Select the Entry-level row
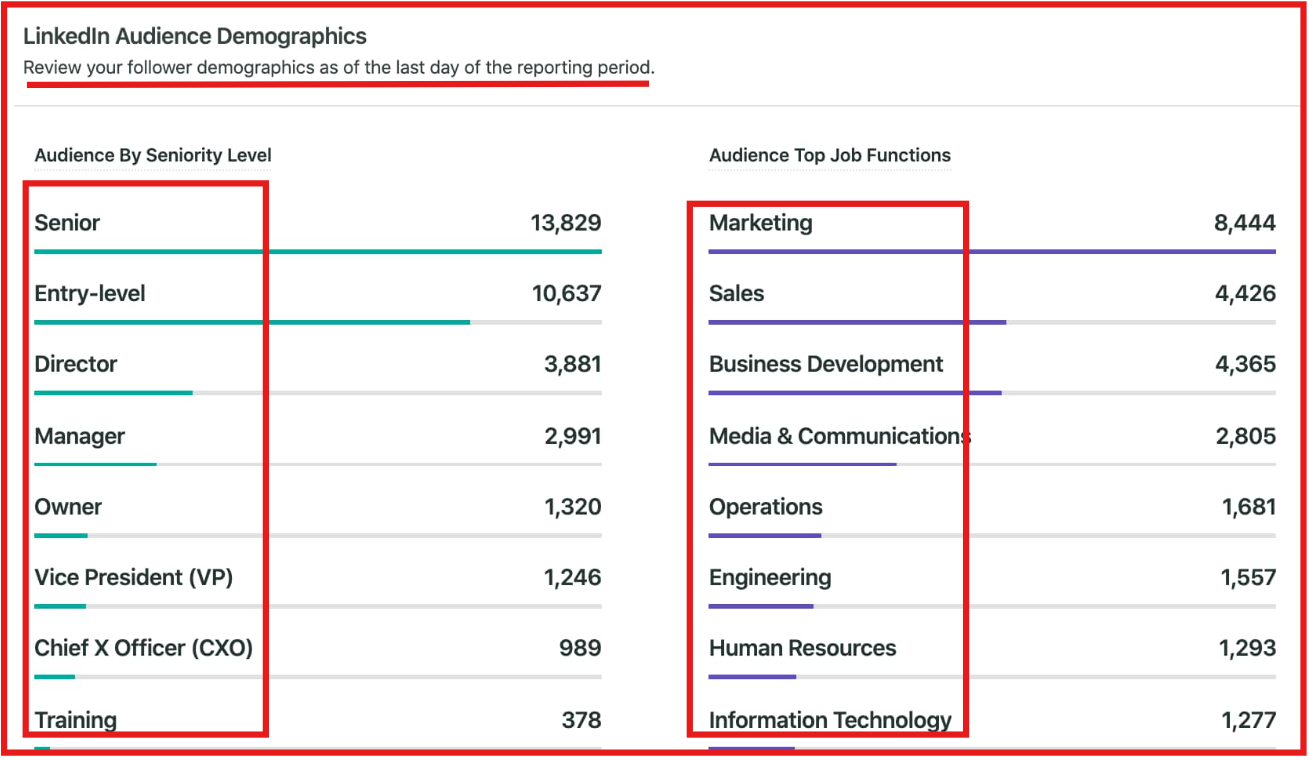The width and height of the screenshot is (1309, 760). point(91,293)
